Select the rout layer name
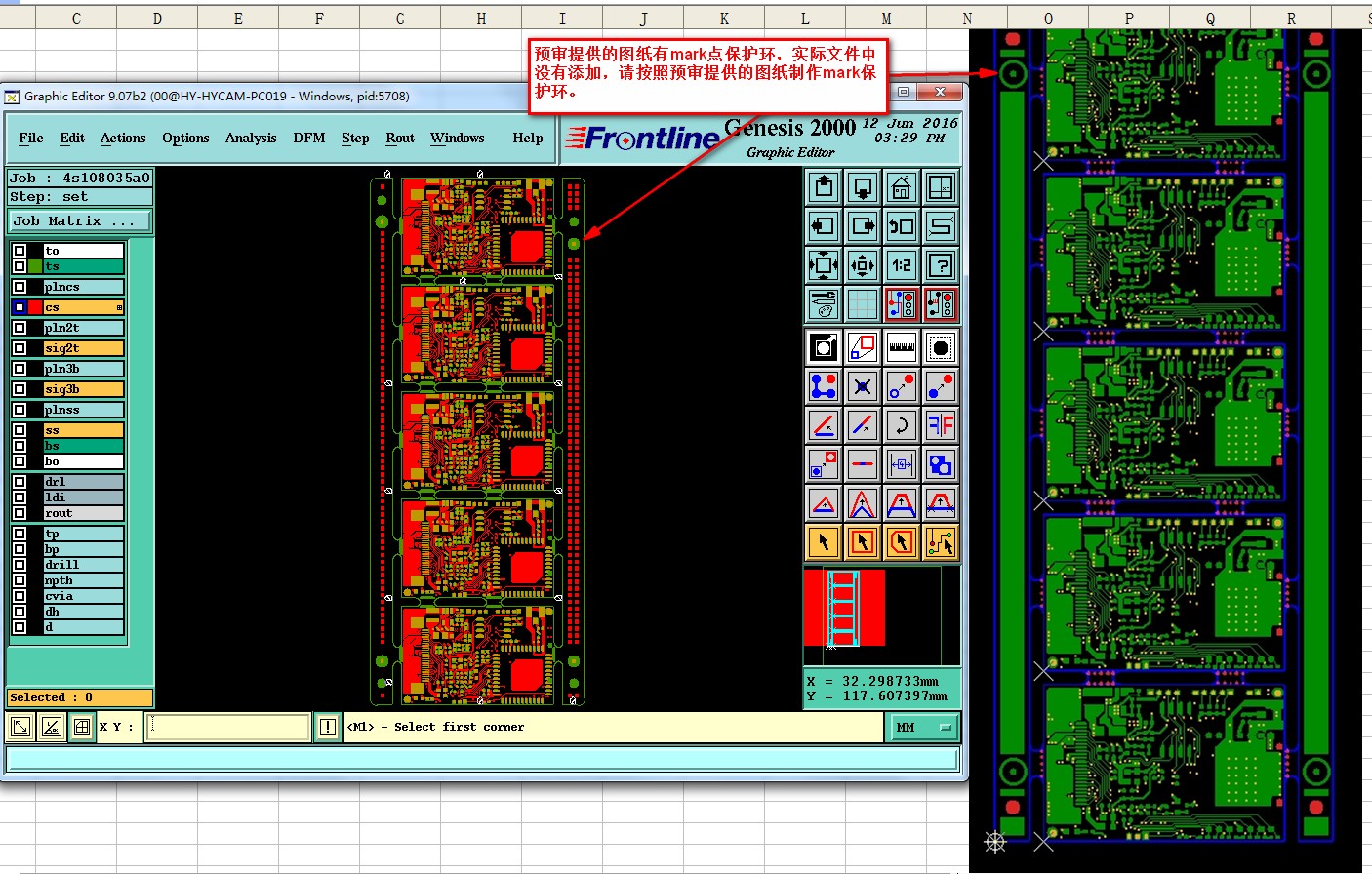 click(x=84, y=513)
